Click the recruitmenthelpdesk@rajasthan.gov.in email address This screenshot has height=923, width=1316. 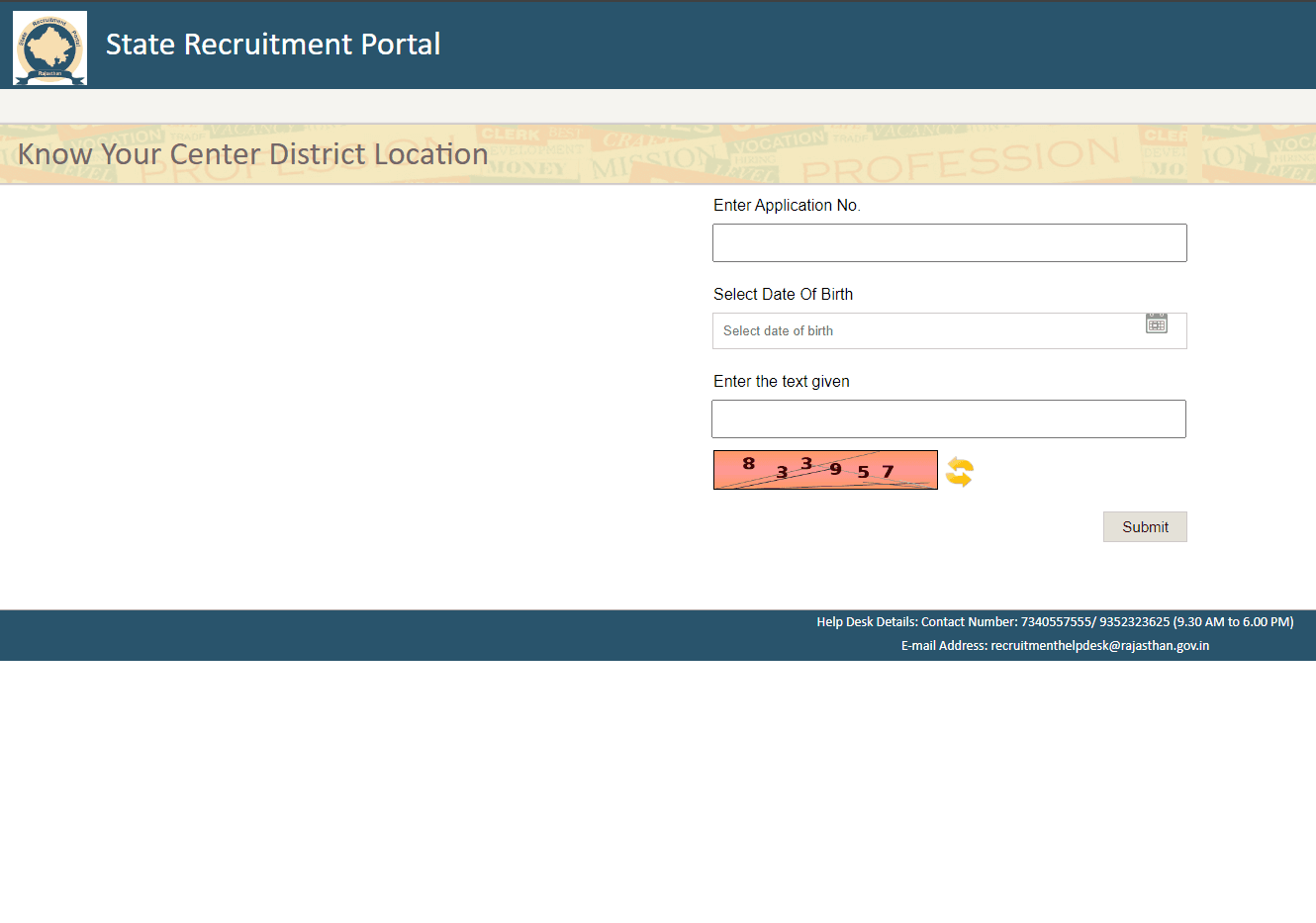(1099, 646)
